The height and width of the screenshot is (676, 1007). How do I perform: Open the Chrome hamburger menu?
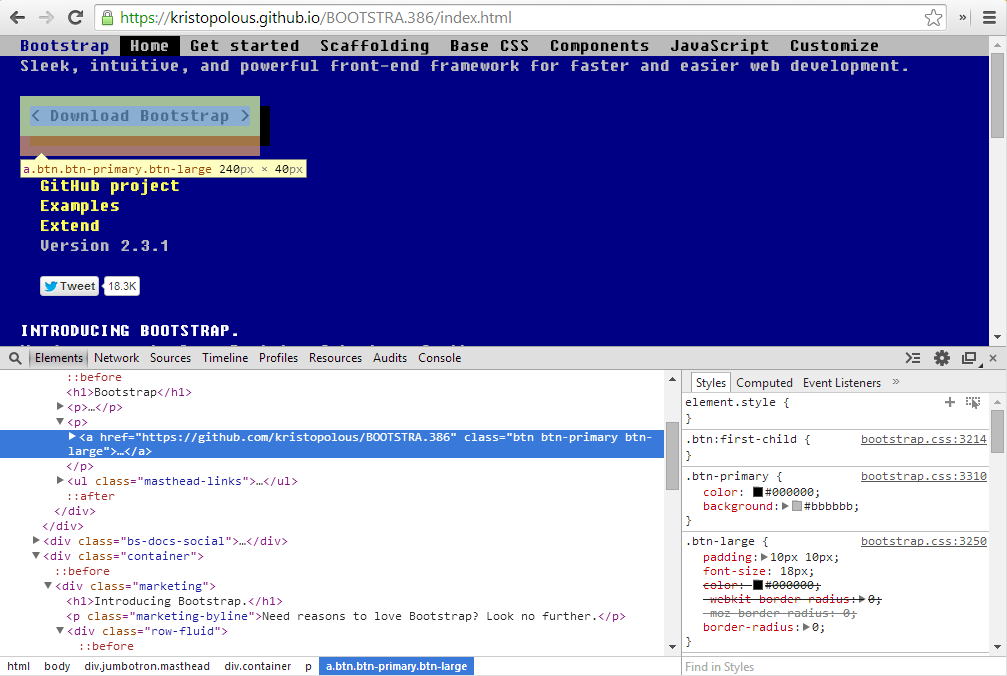[x=990, y=17]
